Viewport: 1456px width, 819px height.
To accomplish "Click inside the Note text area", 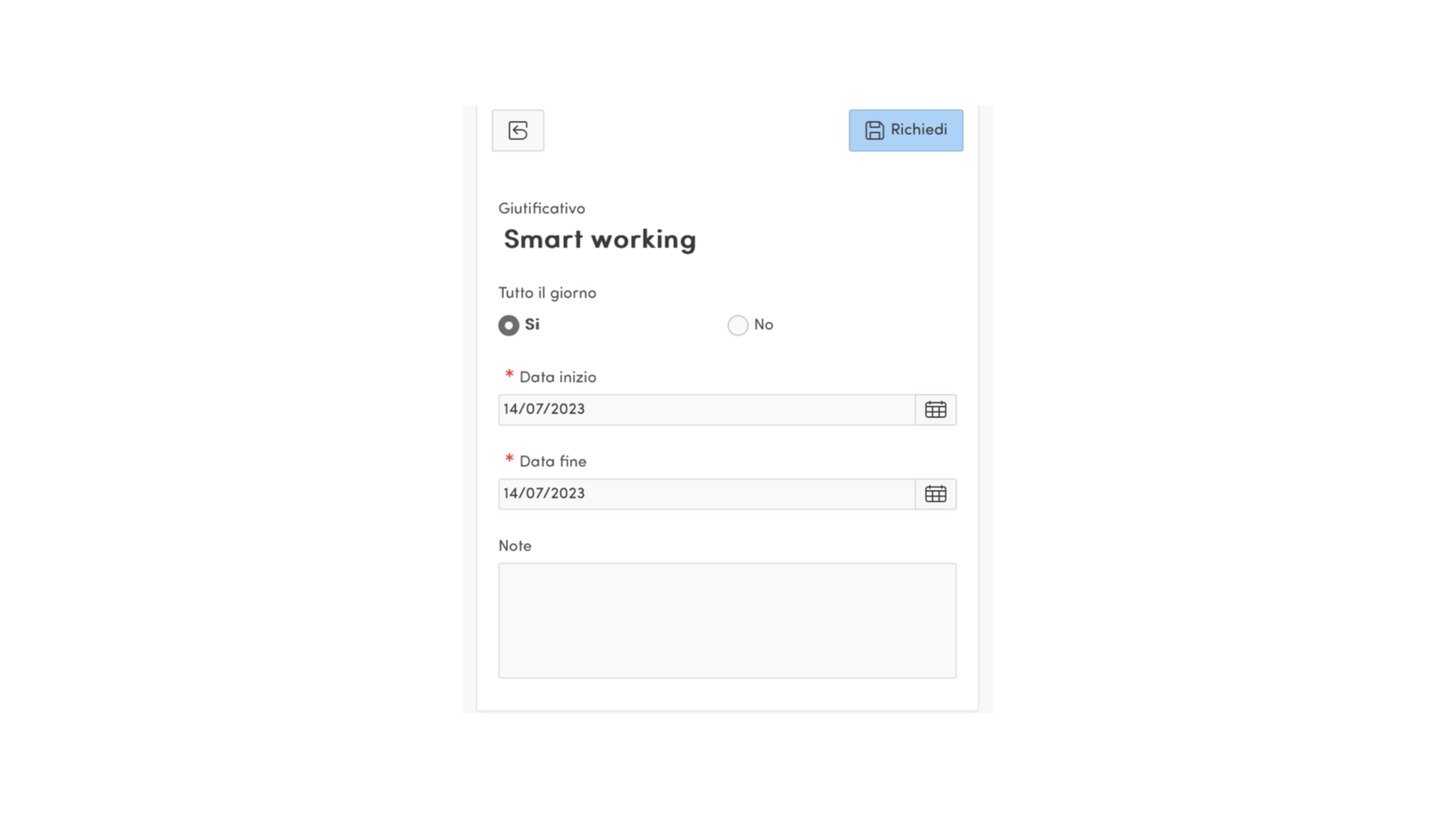I will [727, 620].
